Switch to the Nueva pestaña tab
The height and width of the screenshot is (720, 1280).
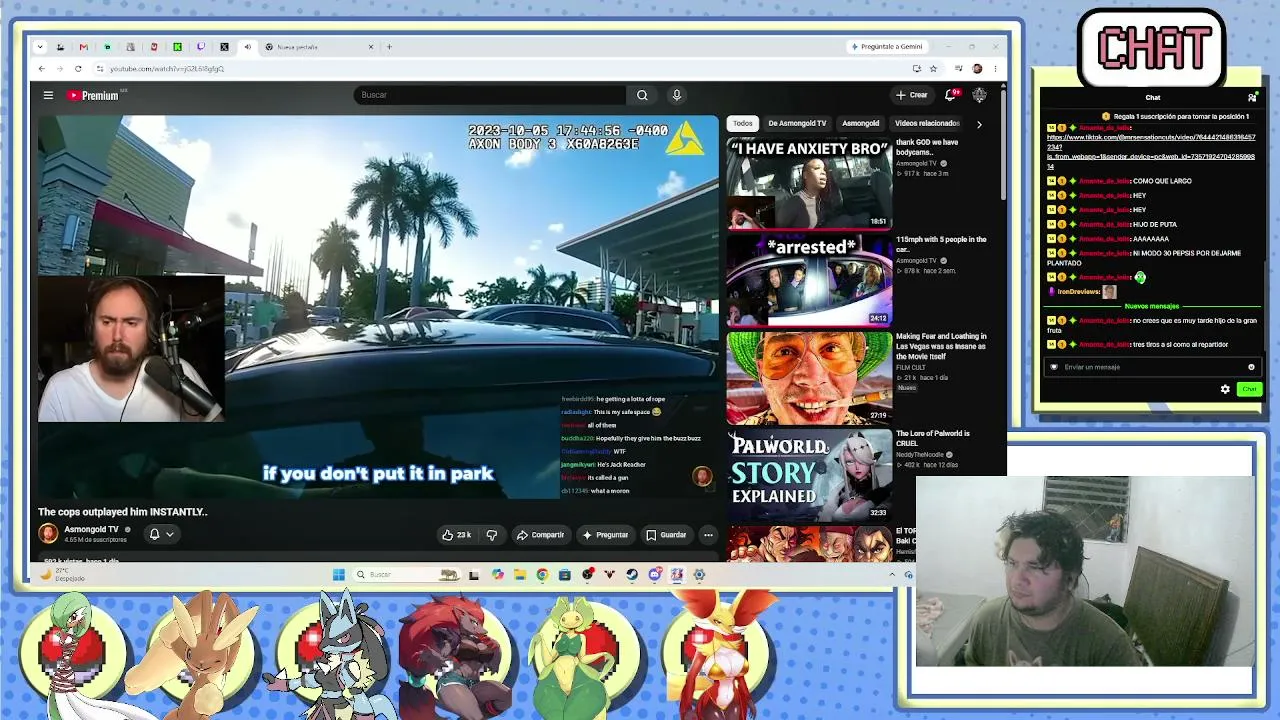[318, 47]
